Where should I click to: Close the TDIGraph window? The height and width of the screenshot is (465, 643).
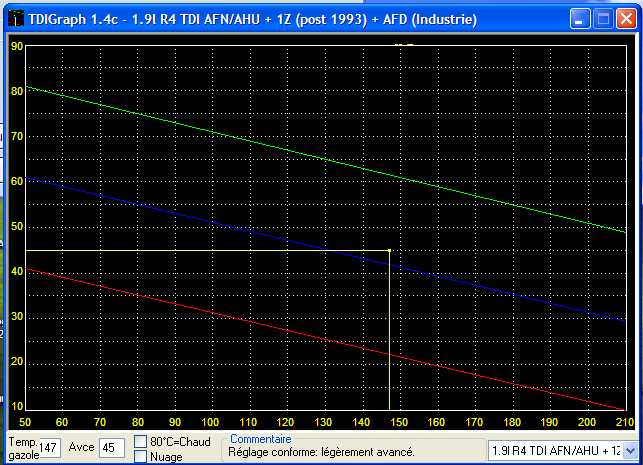coord(626,19)
